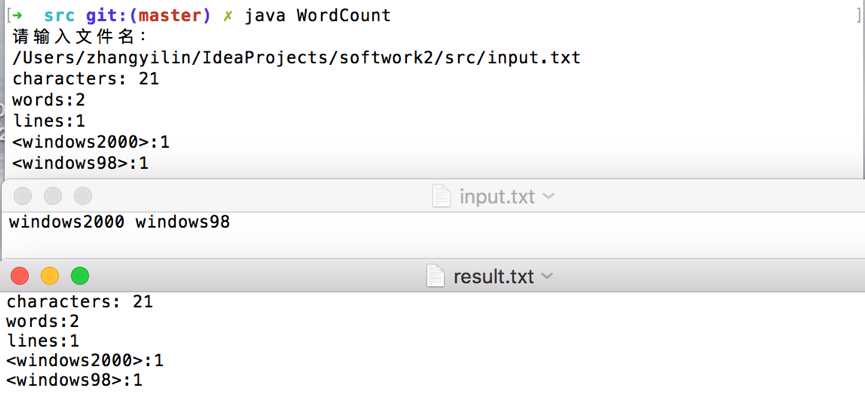865x416 pixels.
Task: Expand the input.txt title dropdown chevron
Action: coord(549,196)
